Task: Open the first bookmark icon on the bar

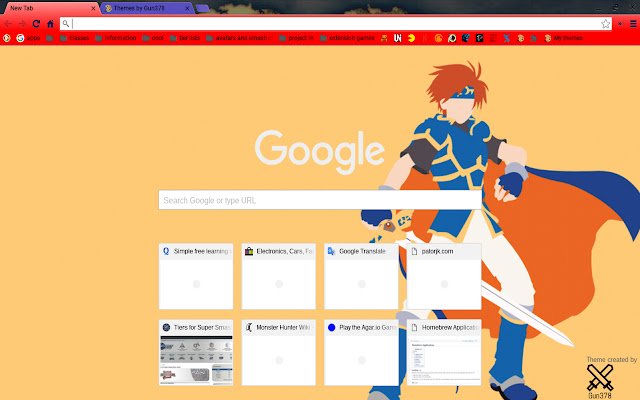Action: point(7,38)
